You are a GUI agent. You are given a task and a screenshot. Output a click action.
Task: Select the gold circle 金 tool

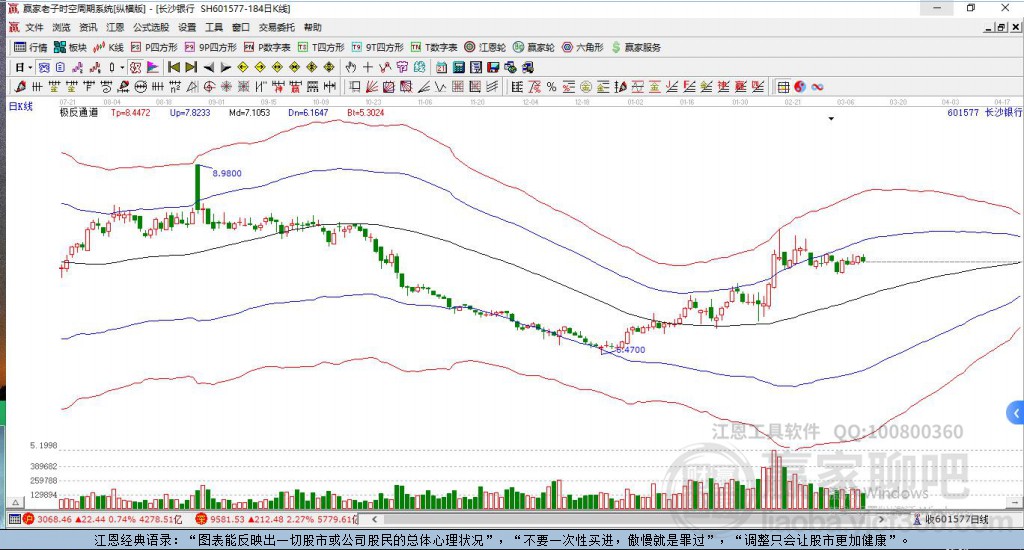coord(586,86)
